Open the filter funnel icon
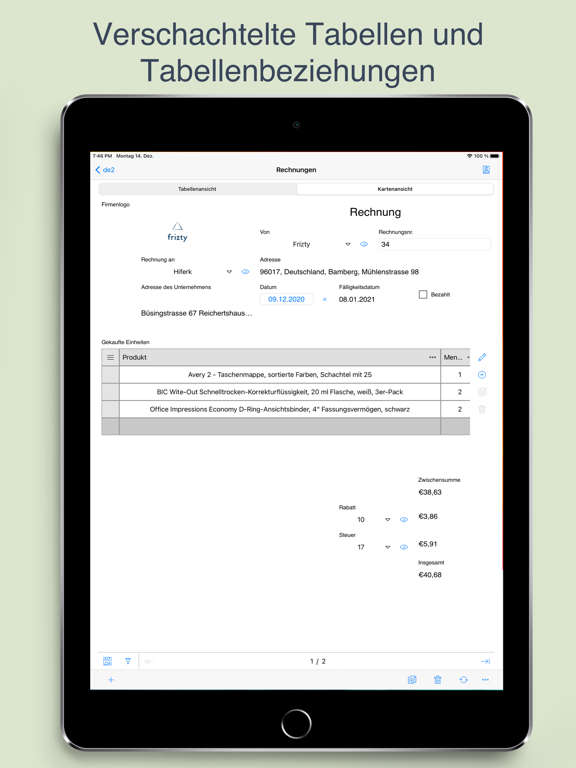The width and height of the screenshot is (576, 768). (128, 661)
